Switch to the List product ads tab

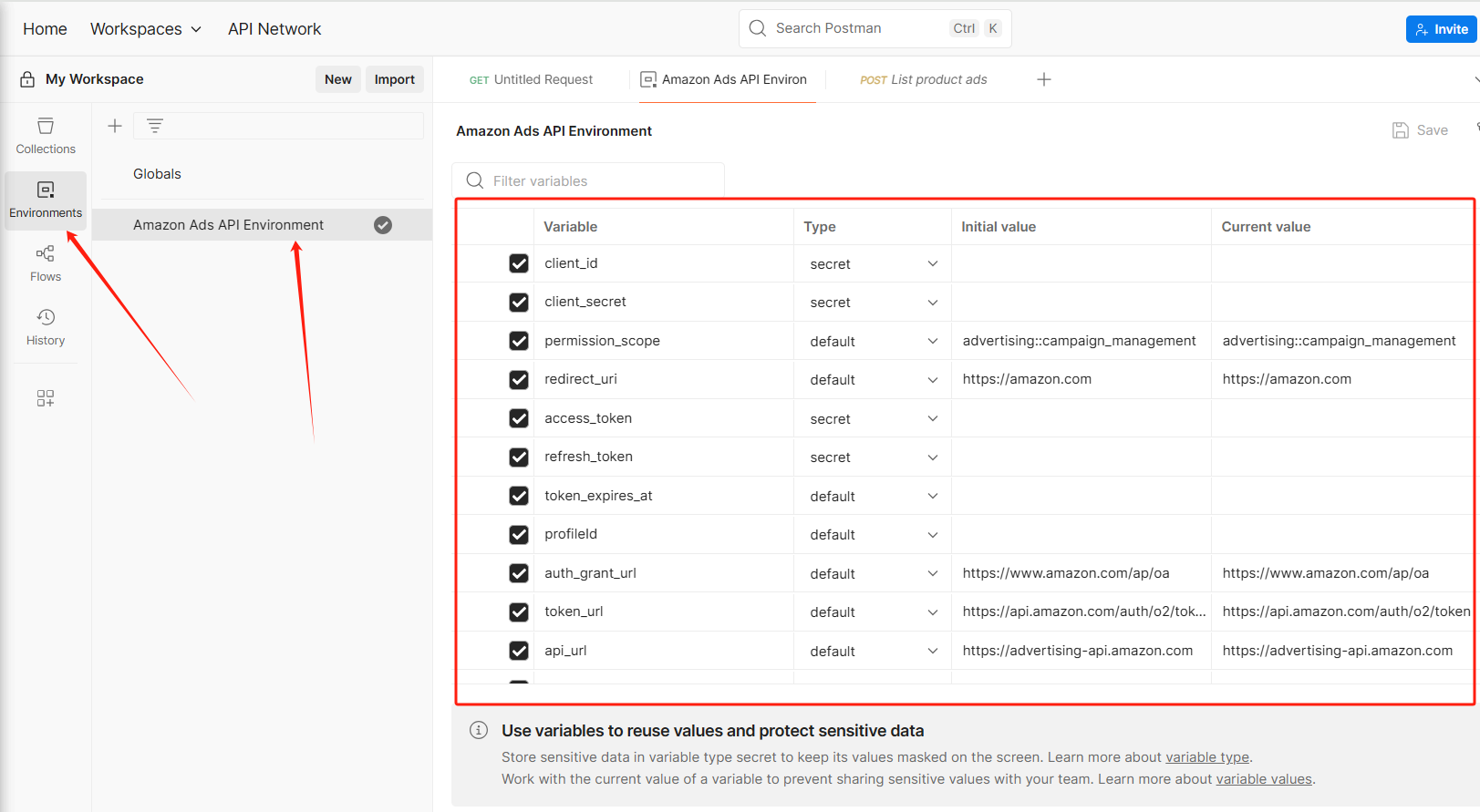pos(923,79)
